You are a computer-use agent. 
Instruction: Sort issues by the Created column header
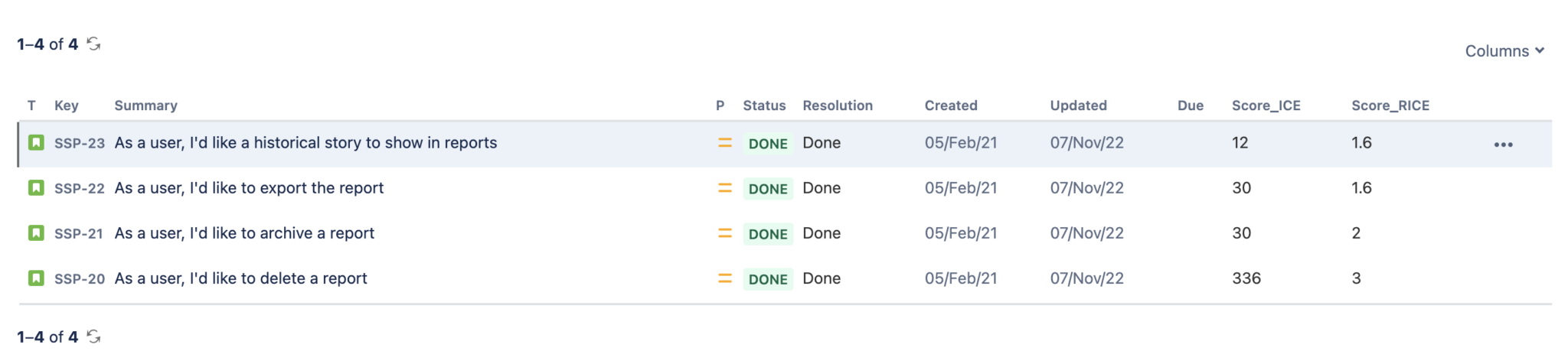950,106
